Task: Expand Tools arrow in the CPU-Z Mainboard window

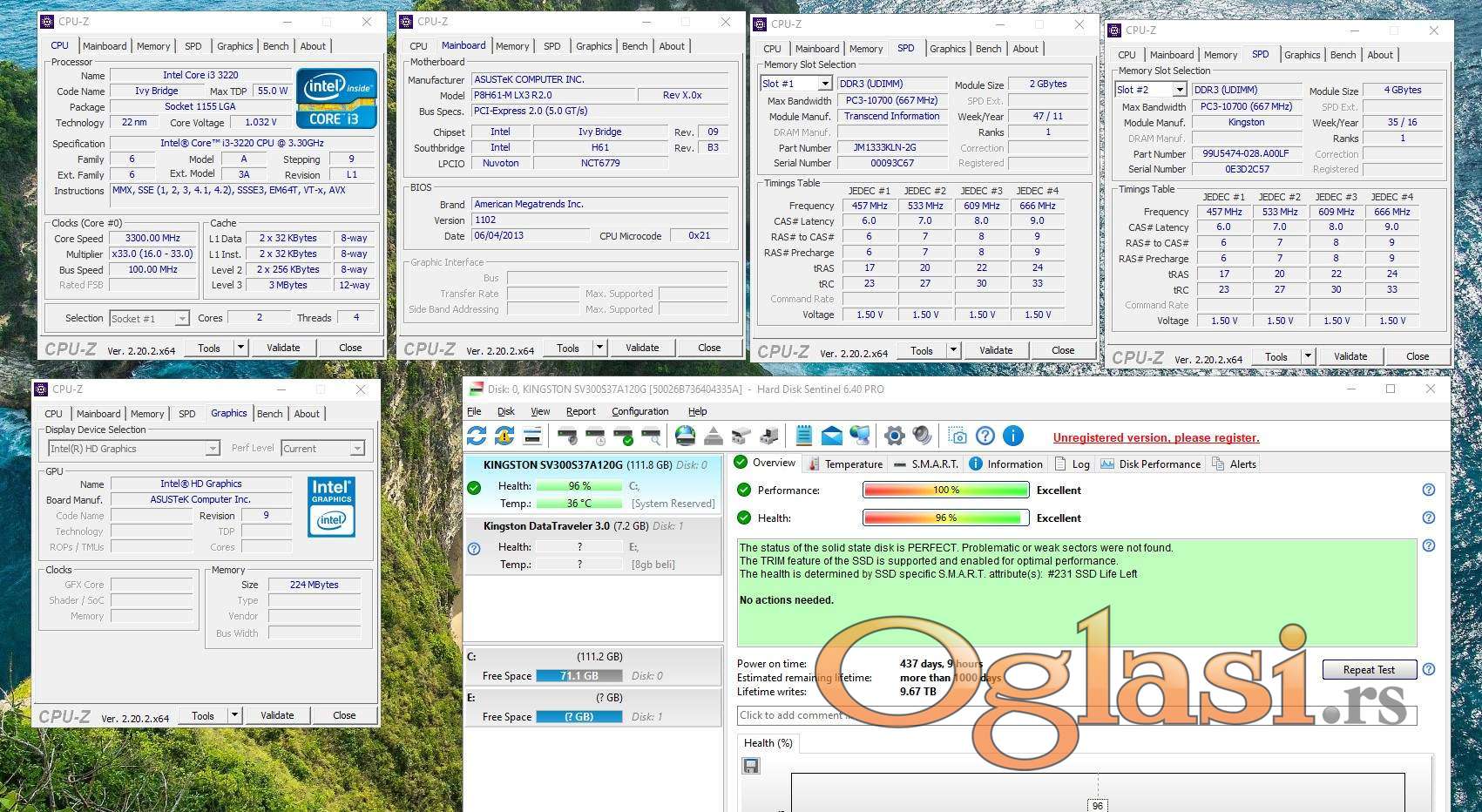Action: [x=600, y=348]
